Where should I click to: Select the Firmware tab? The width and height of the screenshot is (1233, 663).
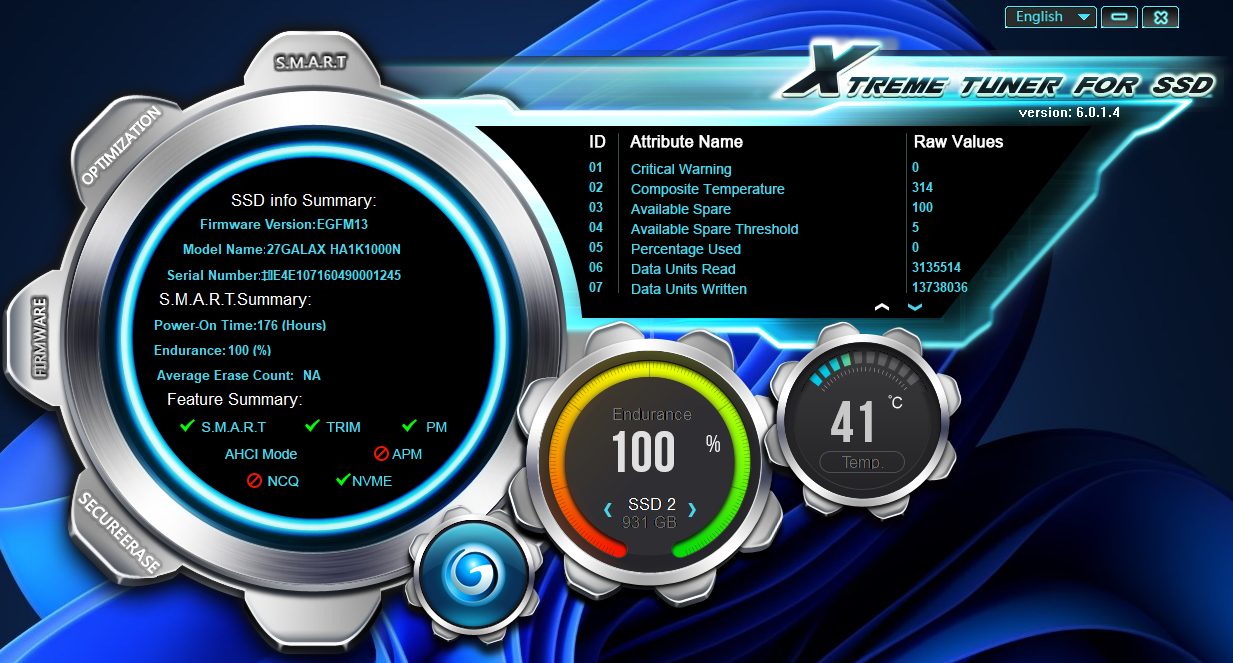[41, 337]
